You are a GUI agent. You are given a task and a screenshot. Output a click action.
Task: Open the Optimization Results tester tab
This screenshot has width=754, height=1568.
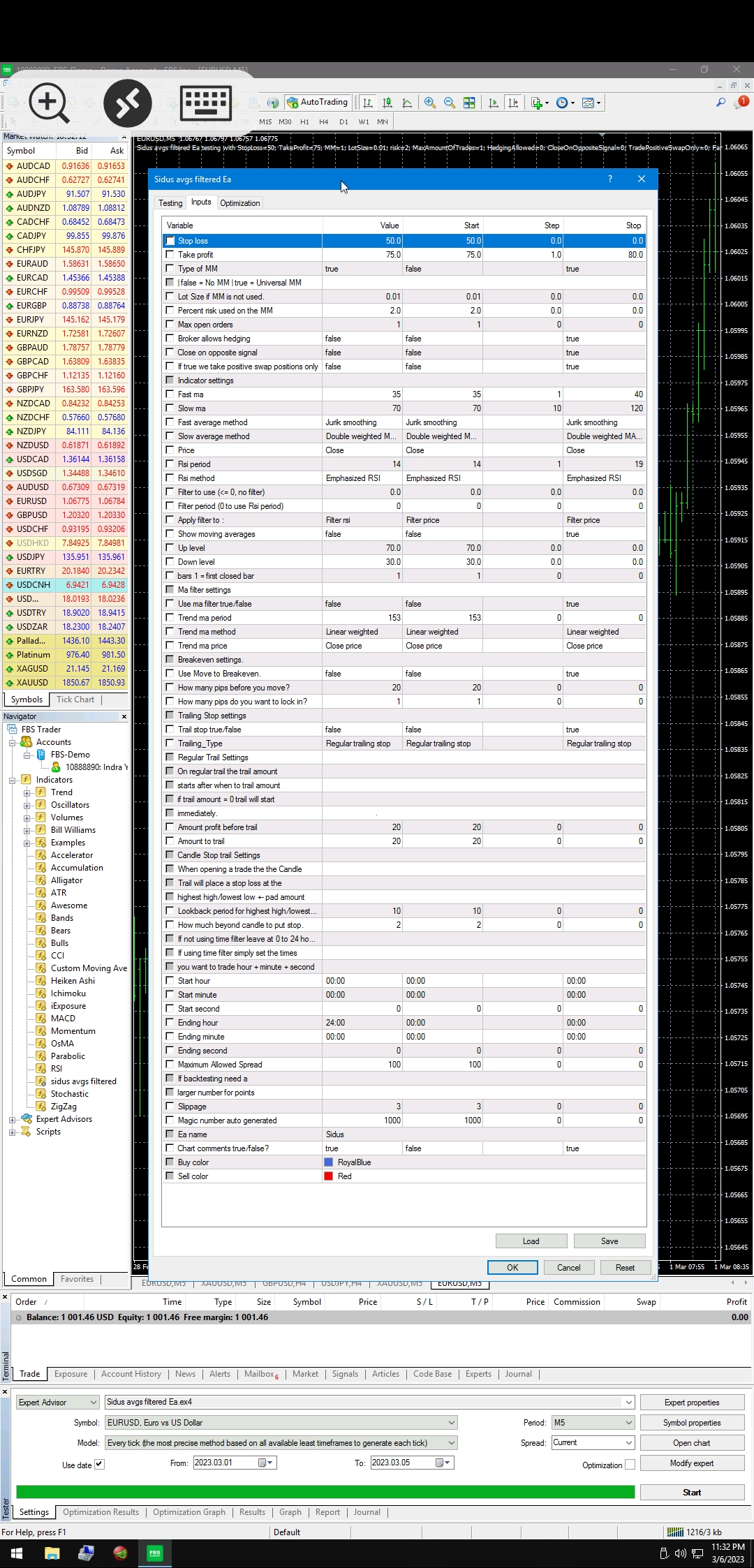click(101, 1512)
